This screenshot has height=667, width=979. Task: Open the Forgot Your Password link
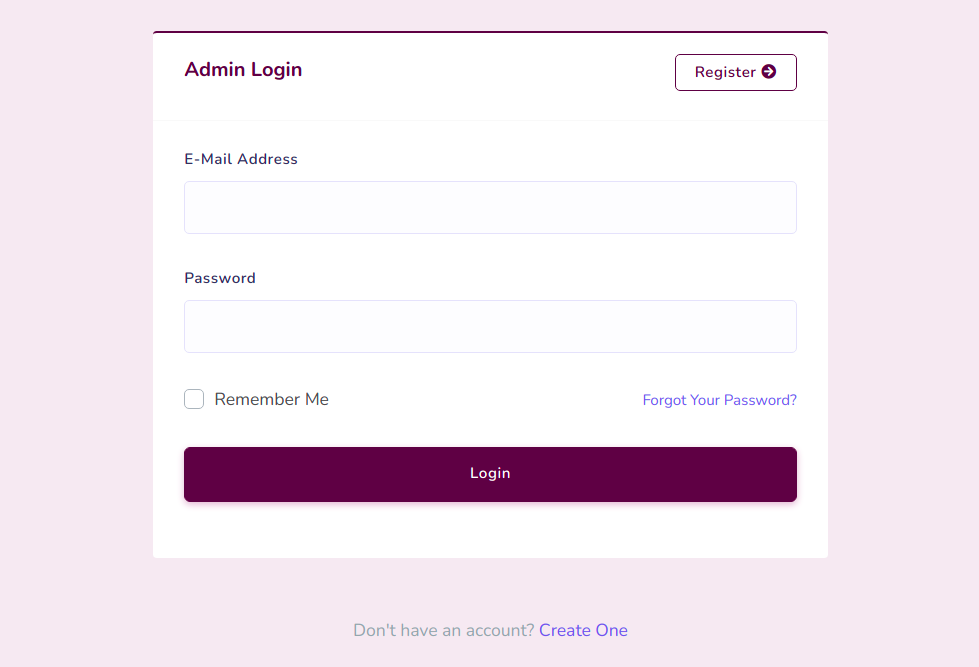point(719,400)
